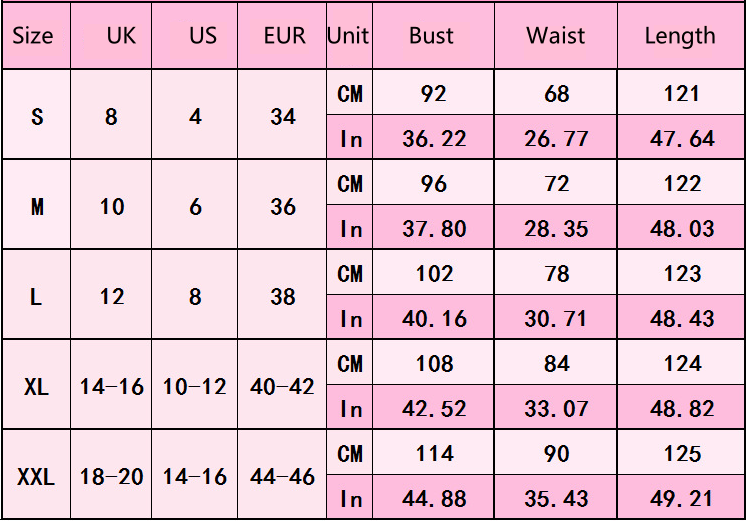The image size is (748, 521).
Task: Click the XL size row label
Action: pos(36,387)
